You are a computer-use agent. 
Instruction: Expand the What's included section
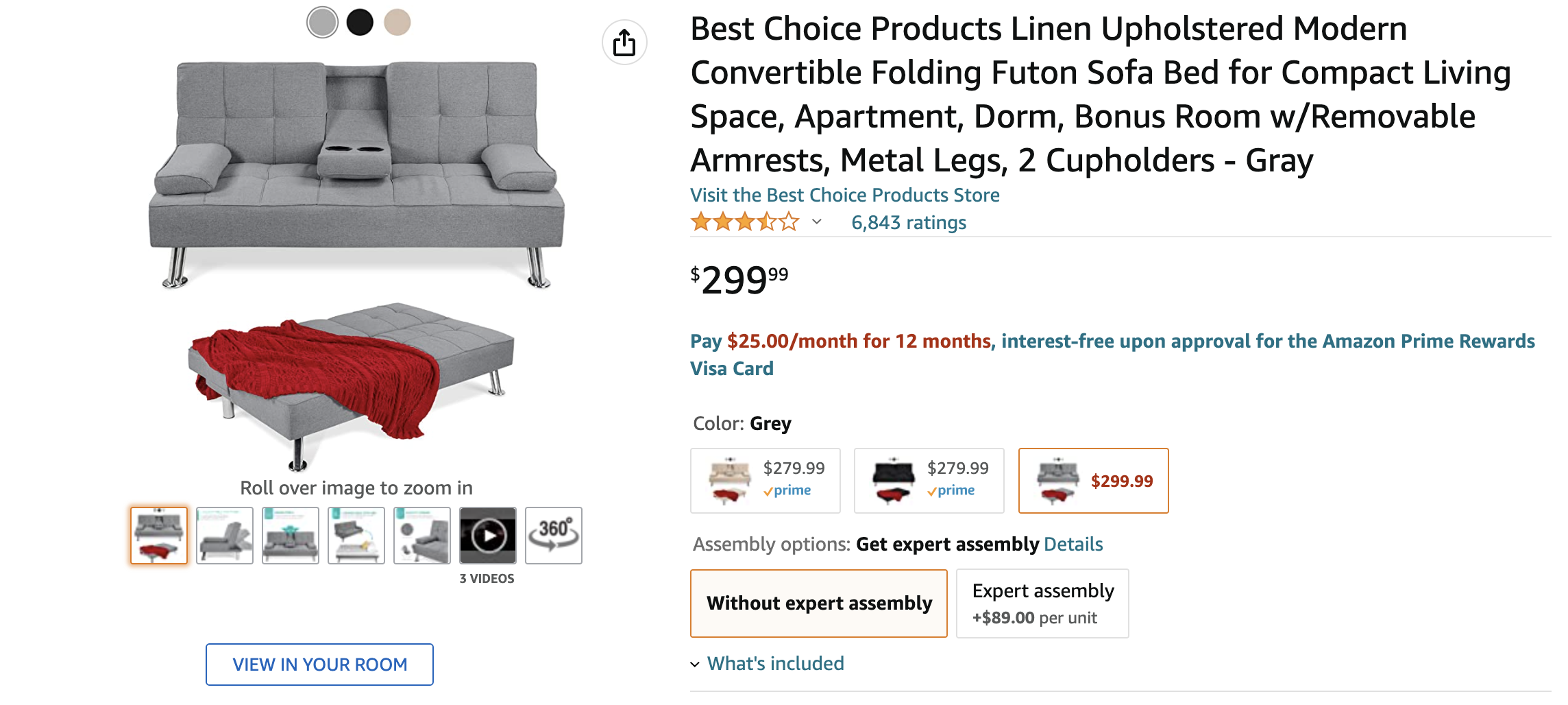point(768,663)
